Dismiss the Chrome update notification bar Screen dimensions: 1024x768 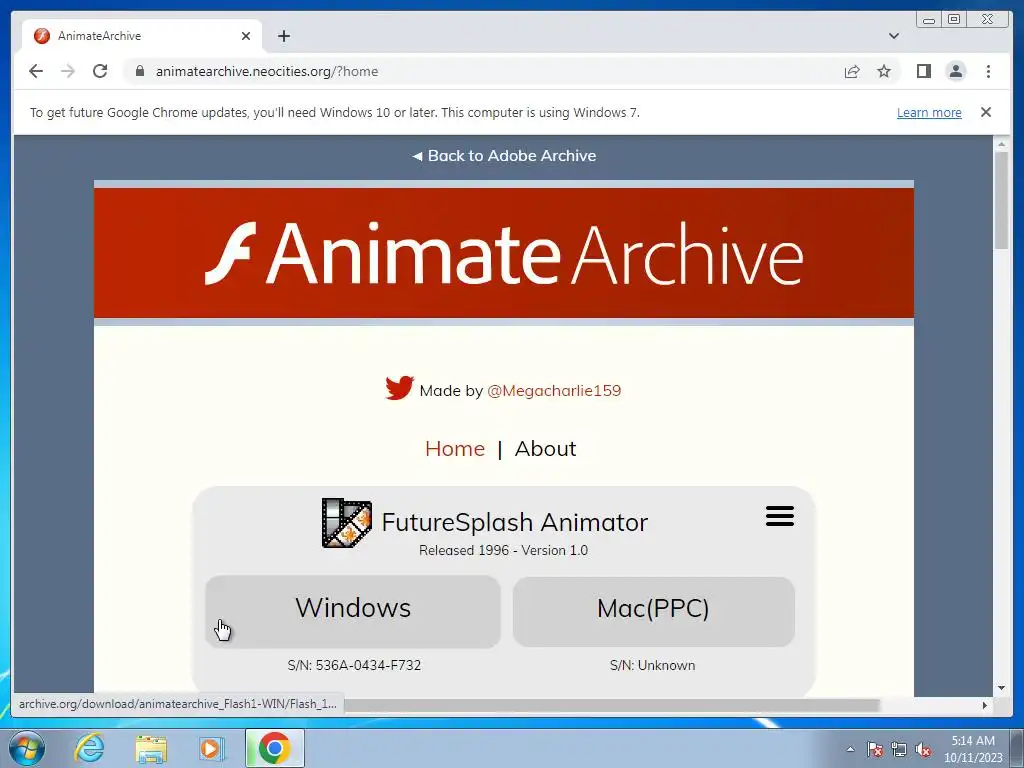[x=986, y=112]
